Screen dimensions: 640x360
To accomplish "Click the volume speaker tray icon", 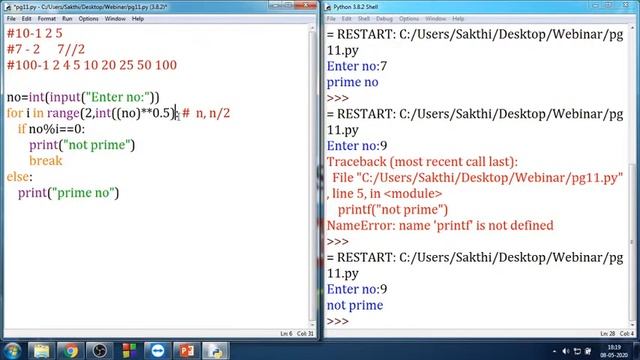I will (566, 351).
